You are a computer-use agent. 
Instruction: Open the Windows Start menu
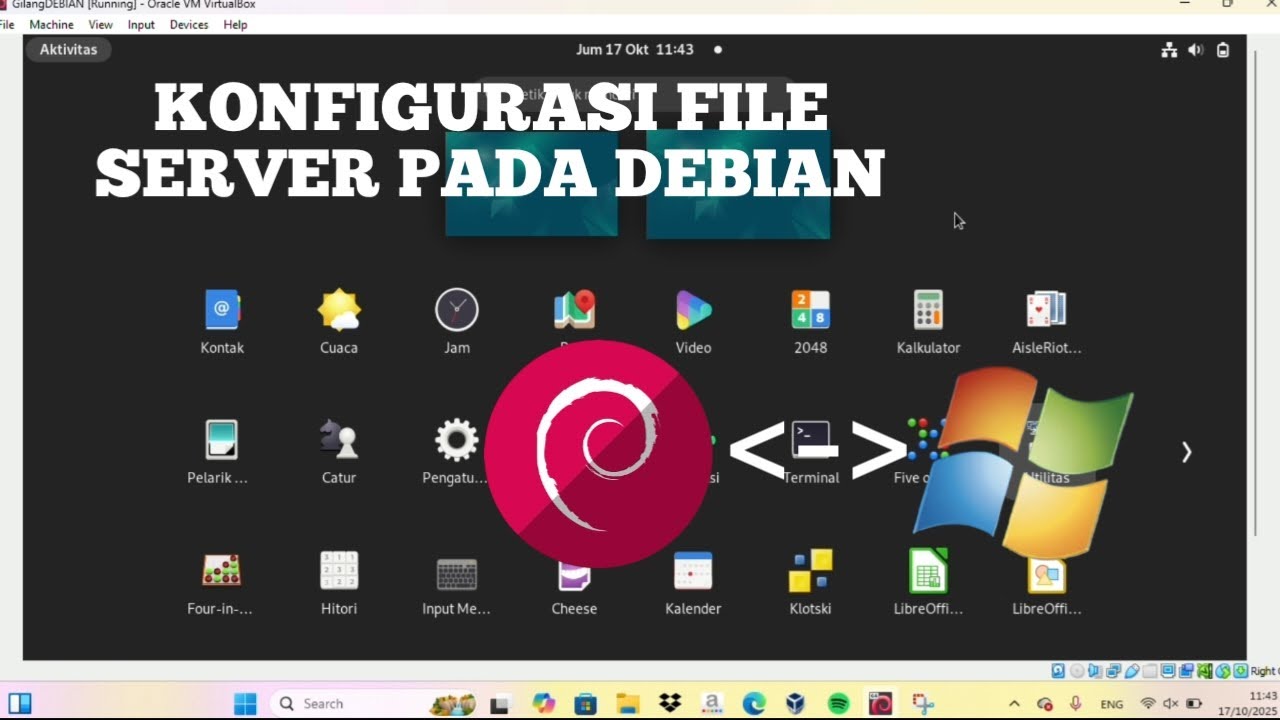point(245,704)
